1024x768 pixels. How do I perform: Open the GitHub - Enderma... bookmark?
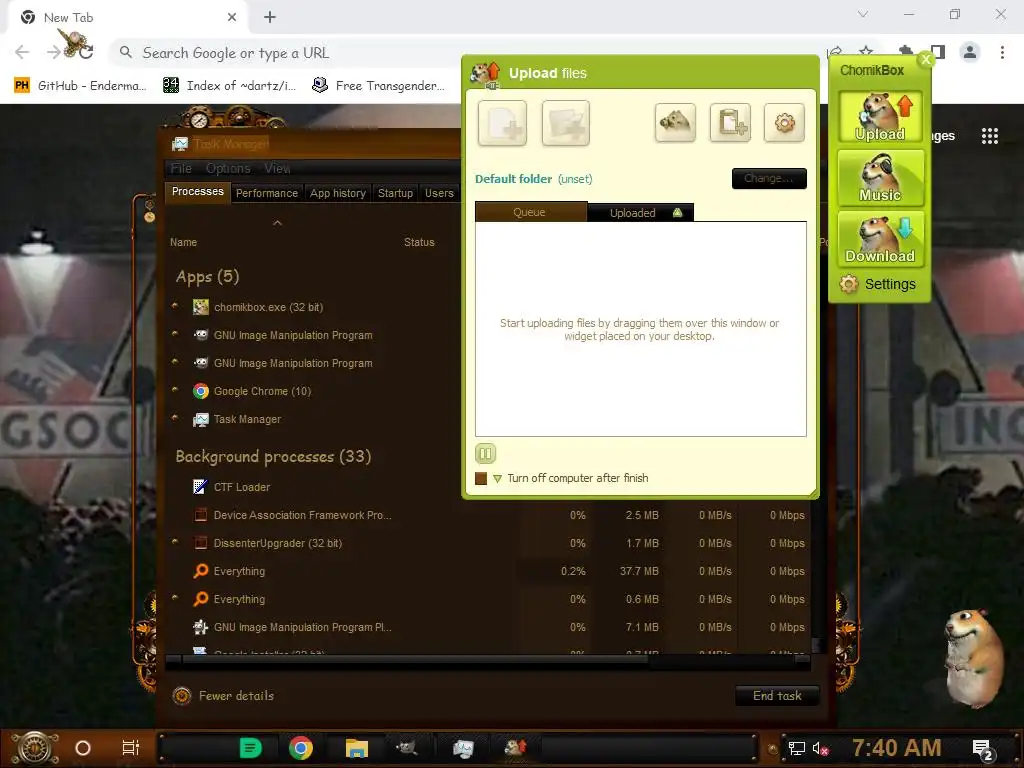pyautogui.click(x=80, y=86)
